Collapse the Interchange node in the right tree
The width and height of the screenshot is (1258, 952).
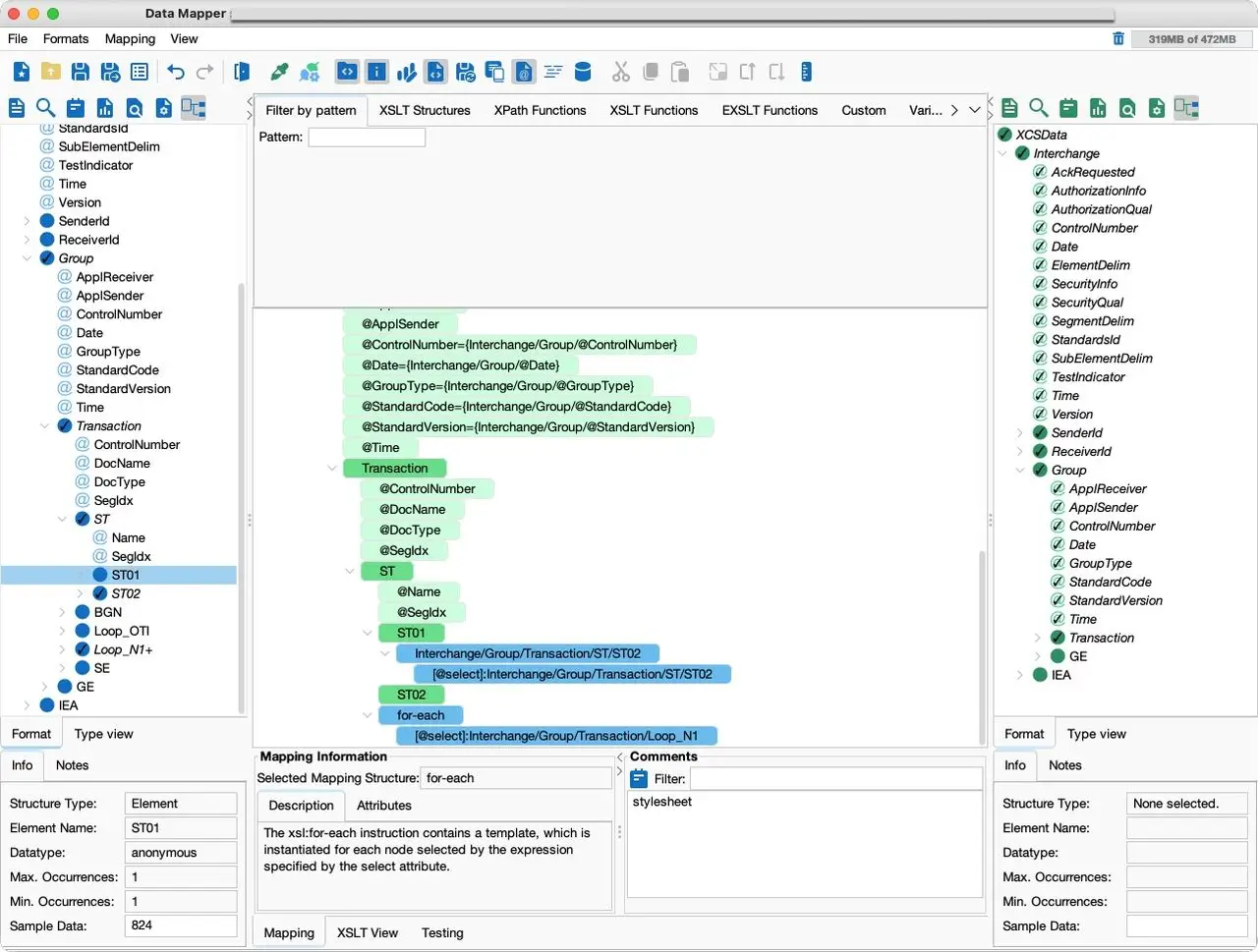pyautogui.click(x=1002, y=153)
